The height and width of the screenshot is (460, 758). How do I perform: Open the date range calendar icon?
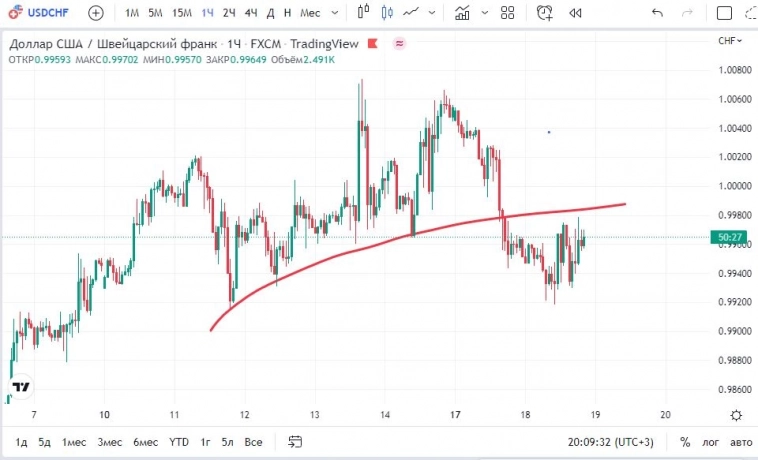[295, 441]
